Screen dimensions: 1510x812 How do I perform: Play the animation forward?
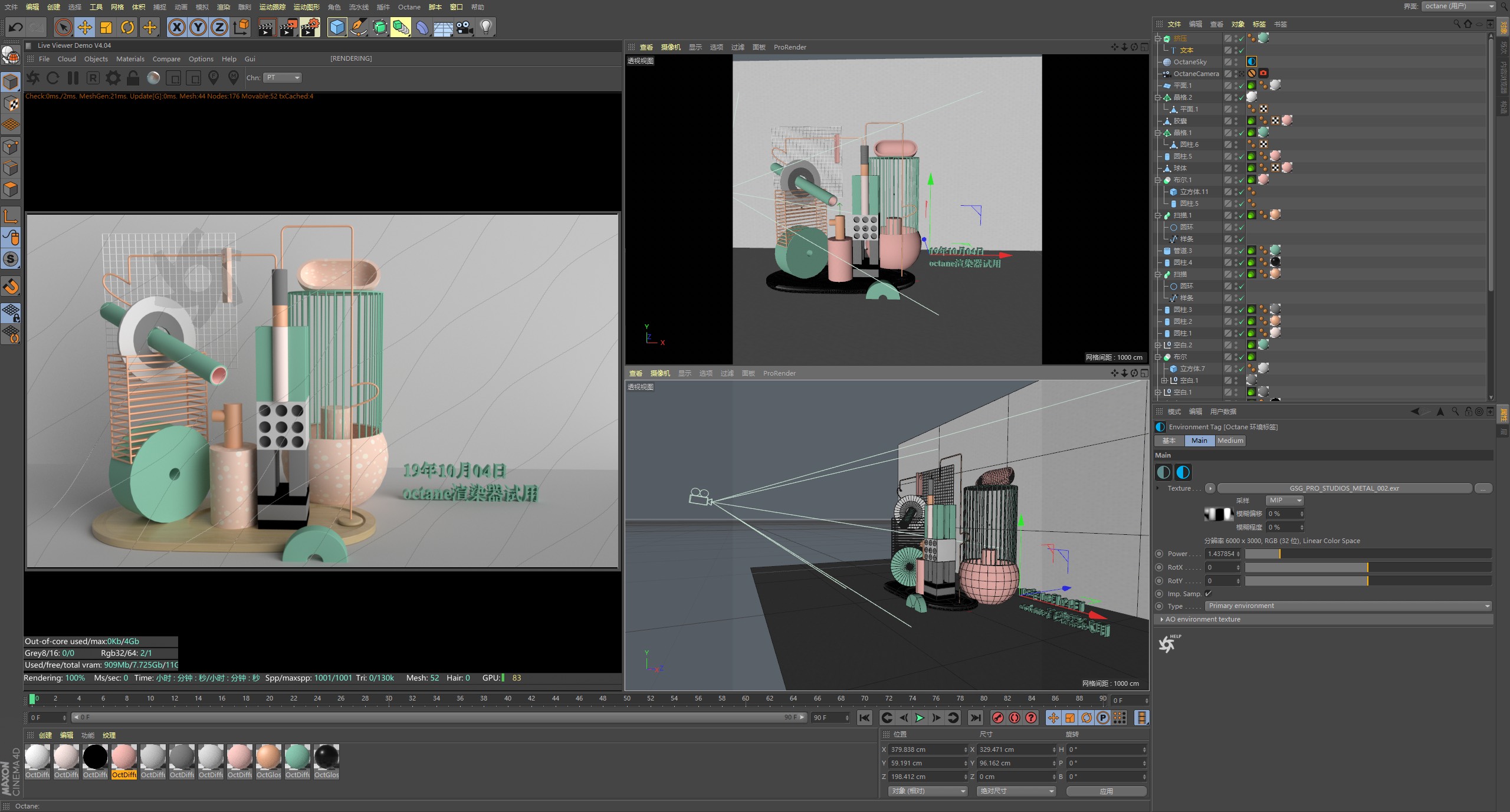click(x=920, y=718)
